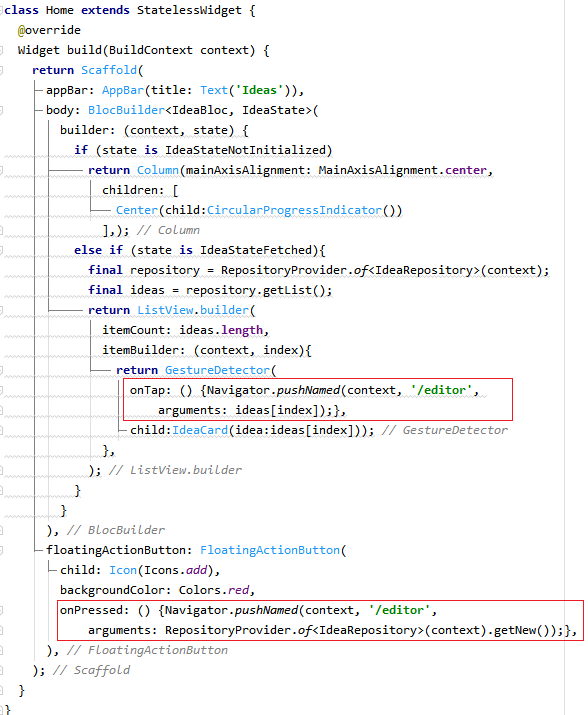Click 'red' in Colors.red

pos(238,591)
